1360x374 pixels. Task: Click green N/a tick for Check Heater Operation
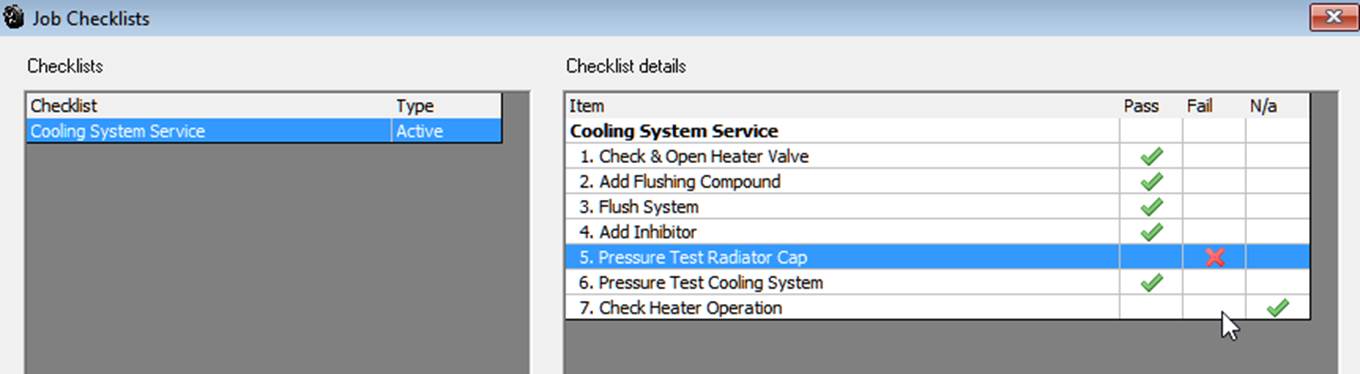pos(1277,308)
